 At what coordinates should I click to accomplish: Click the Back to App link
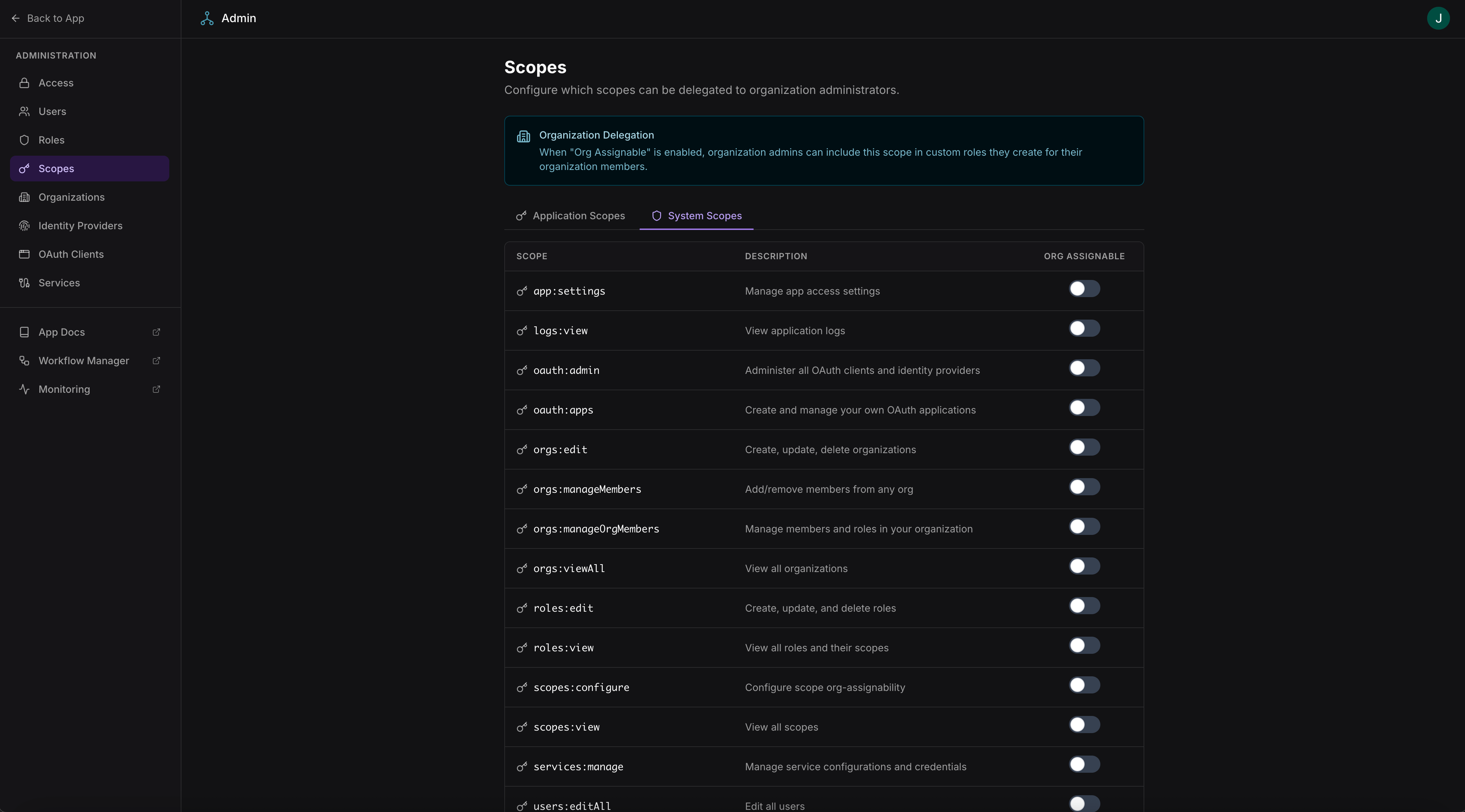48,18
